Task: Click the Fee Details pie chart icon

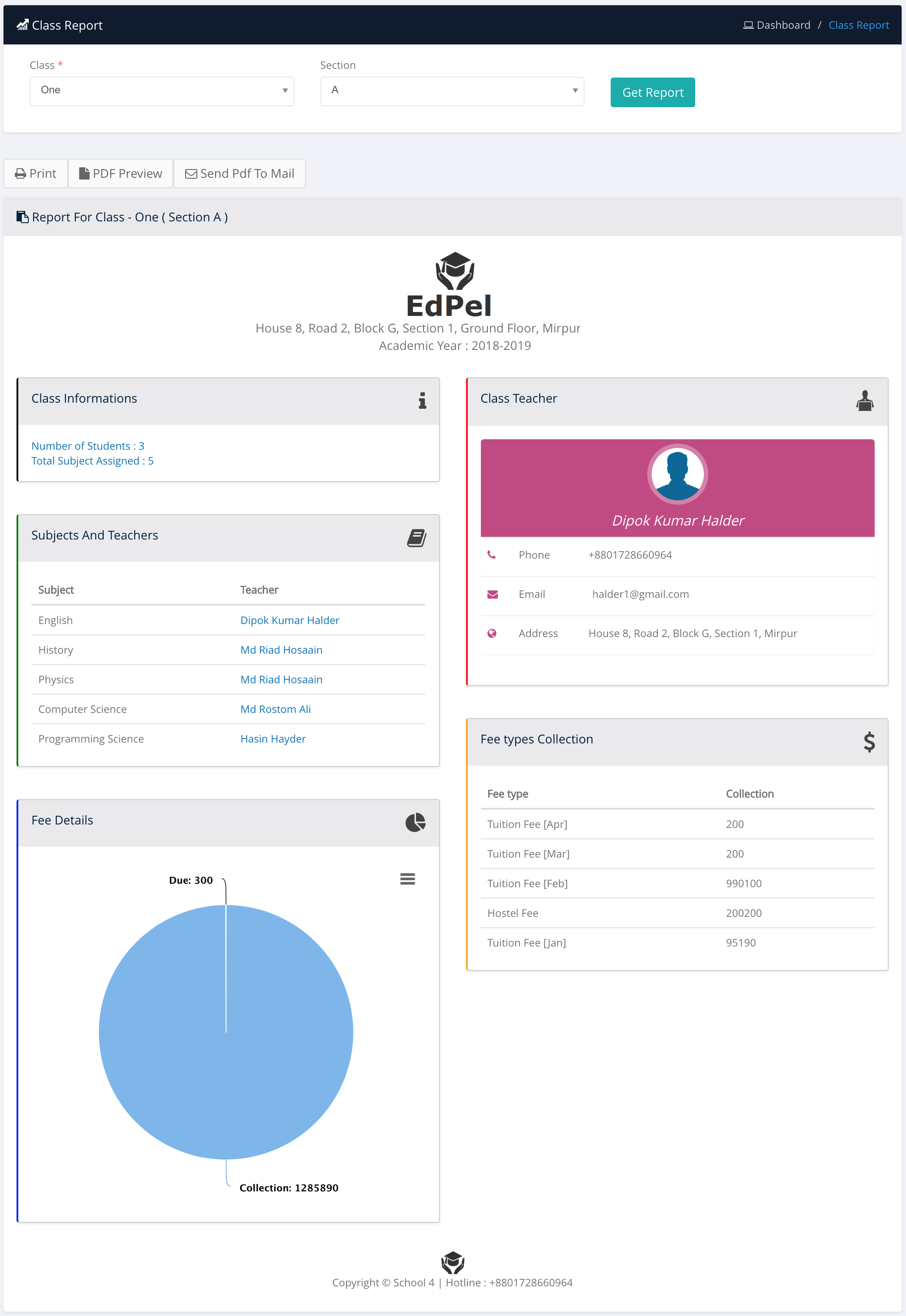Action: pos(415,822)
